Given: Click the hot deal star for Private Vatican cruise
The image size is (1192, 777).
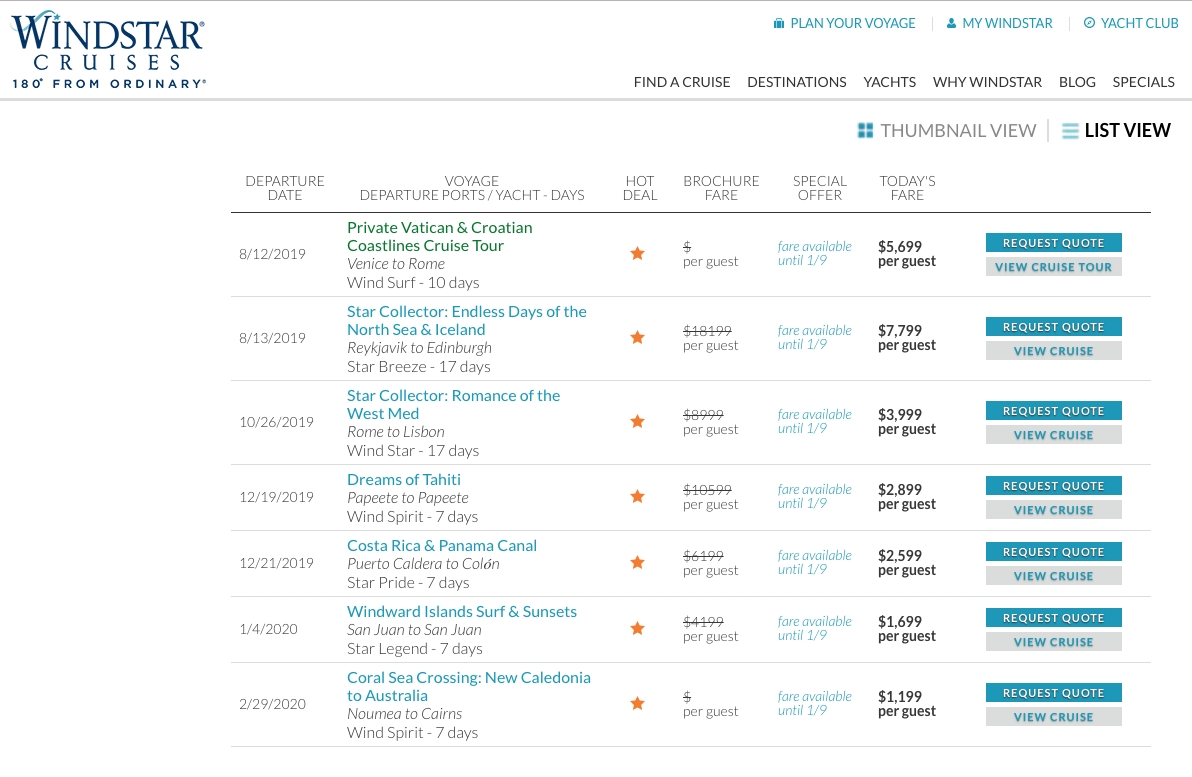Looking at the screenshot, I should tap(638, 253).
